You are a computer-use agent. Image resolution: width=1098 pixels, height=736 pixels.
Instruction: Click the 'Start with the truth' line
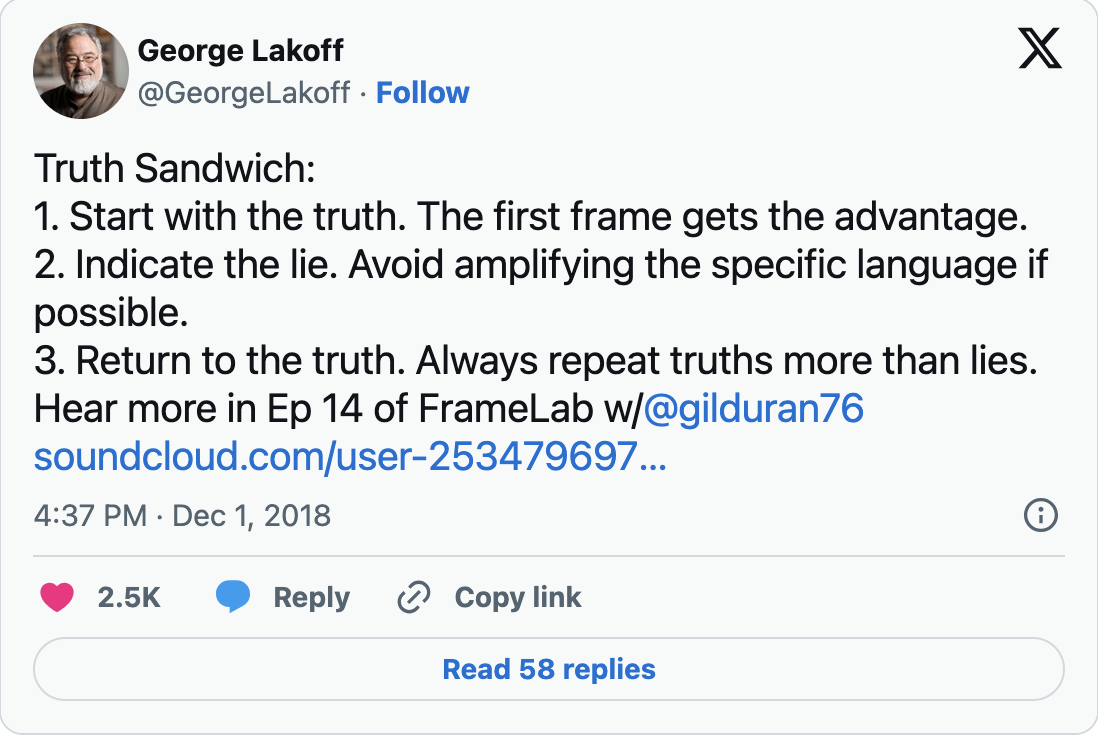coord(530,217)
